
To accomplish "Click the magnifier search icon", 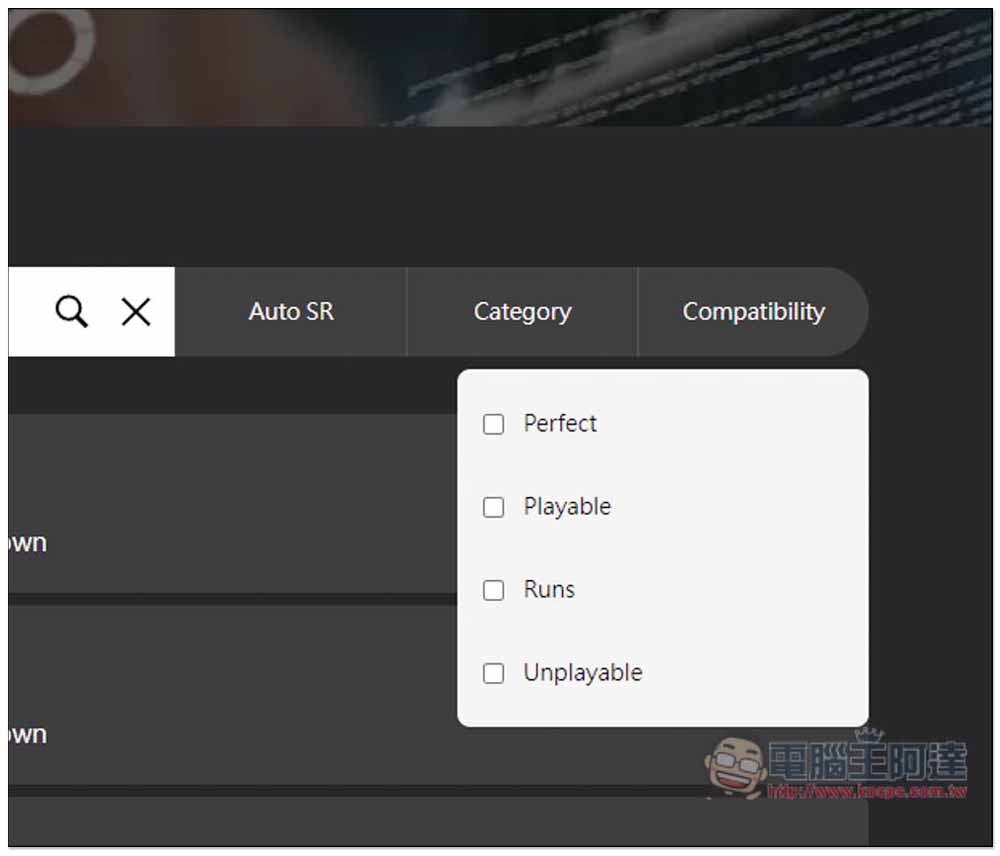I will pos(71,311).
